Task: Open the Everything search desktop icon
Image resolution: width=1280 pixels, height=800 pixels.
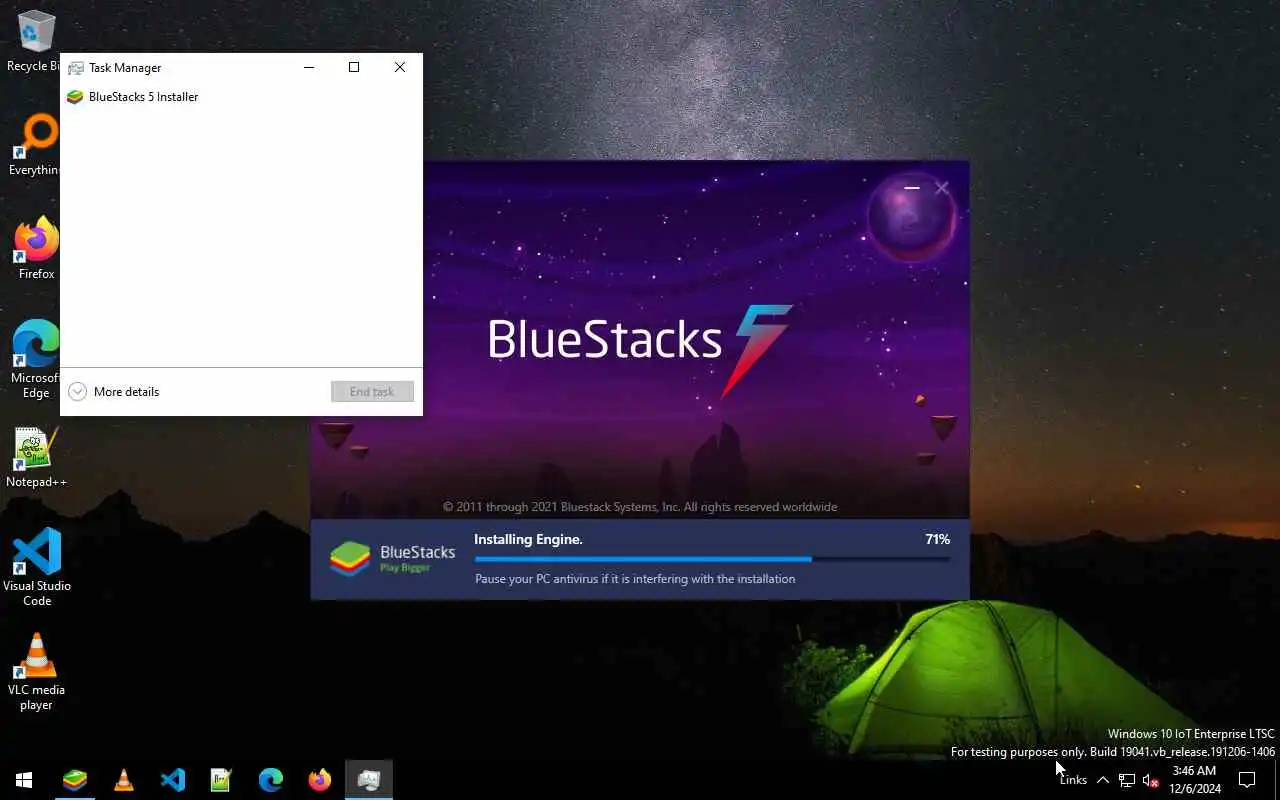Action: point(36,144)
